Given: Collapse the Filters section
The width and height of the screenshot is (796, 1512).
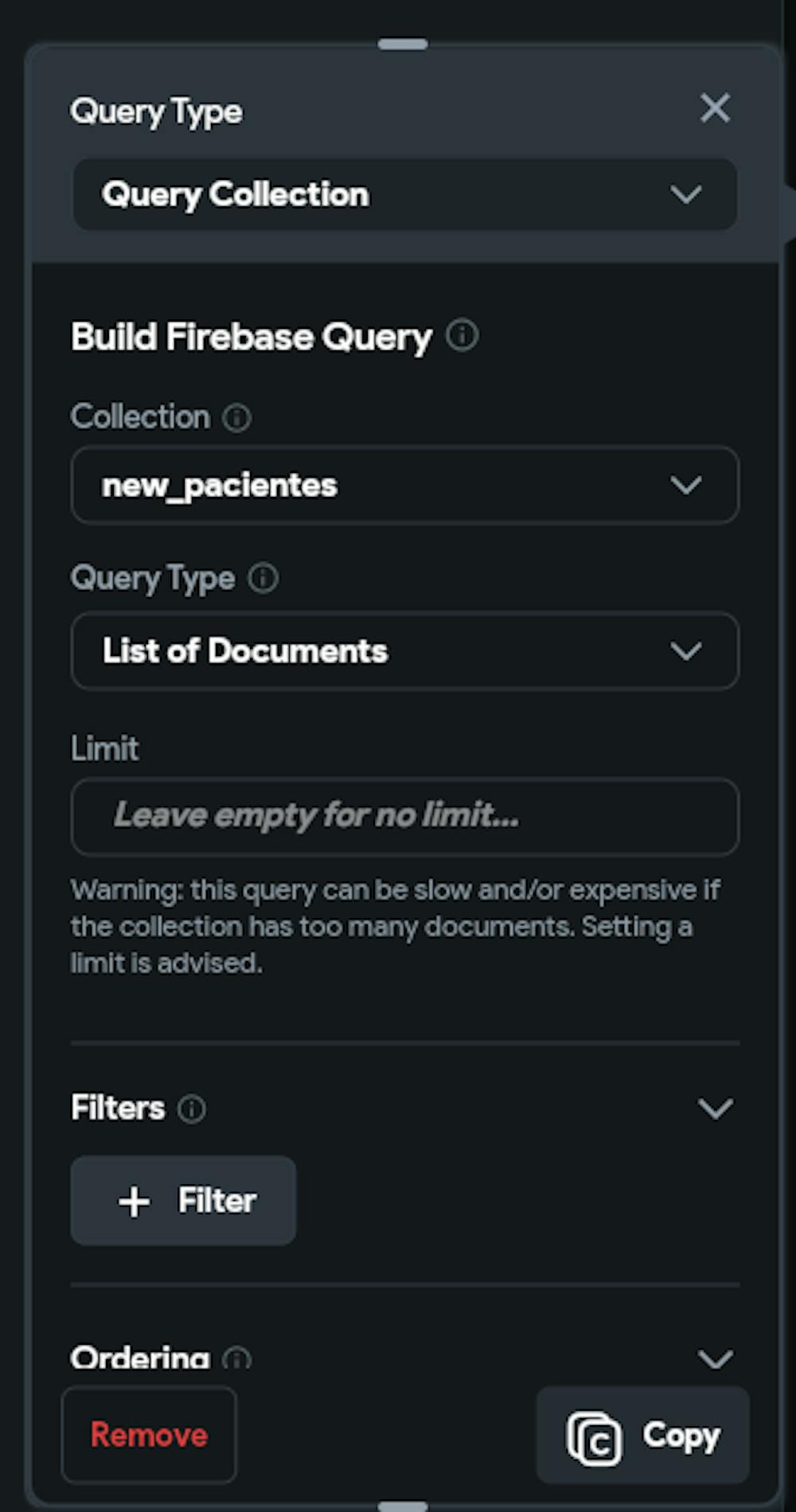Looking at the screenshot, I should click(715, 1108).
